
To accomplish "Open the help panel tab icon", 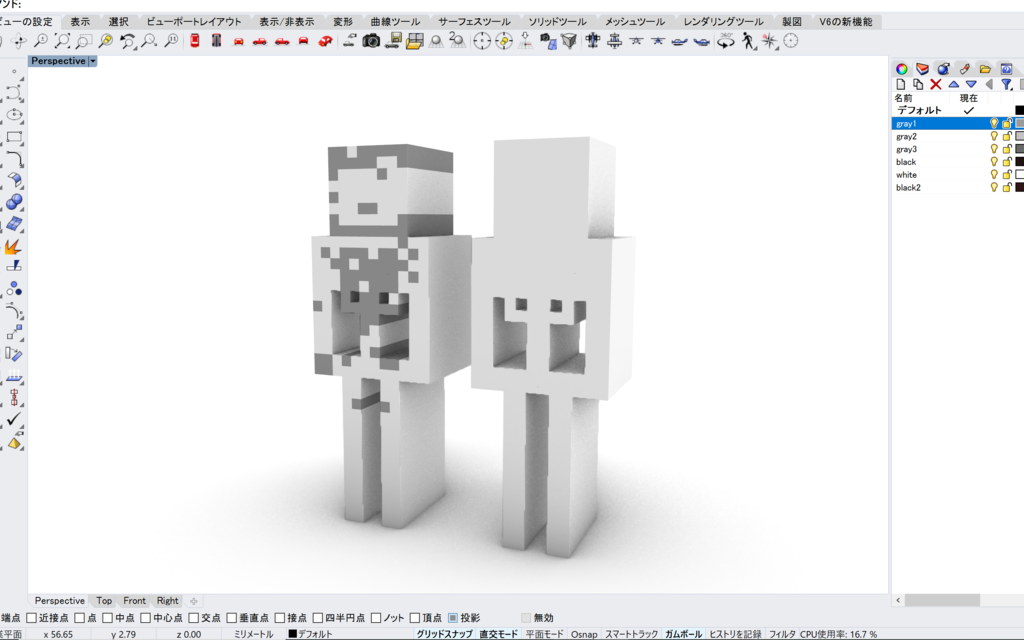I will click(1006, 69).
